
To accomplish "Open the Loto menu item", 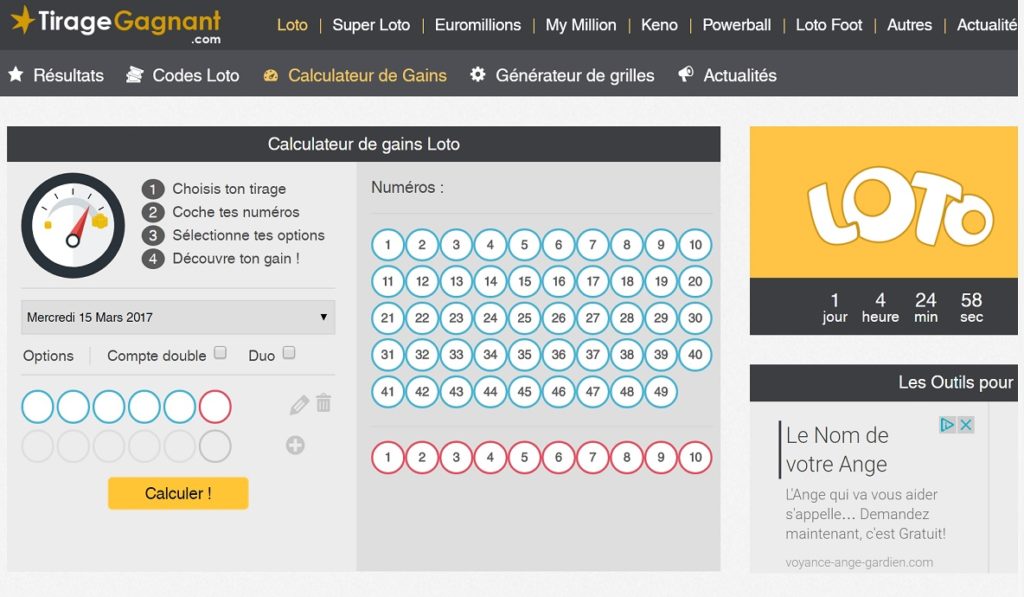I will tap(292, 25).
